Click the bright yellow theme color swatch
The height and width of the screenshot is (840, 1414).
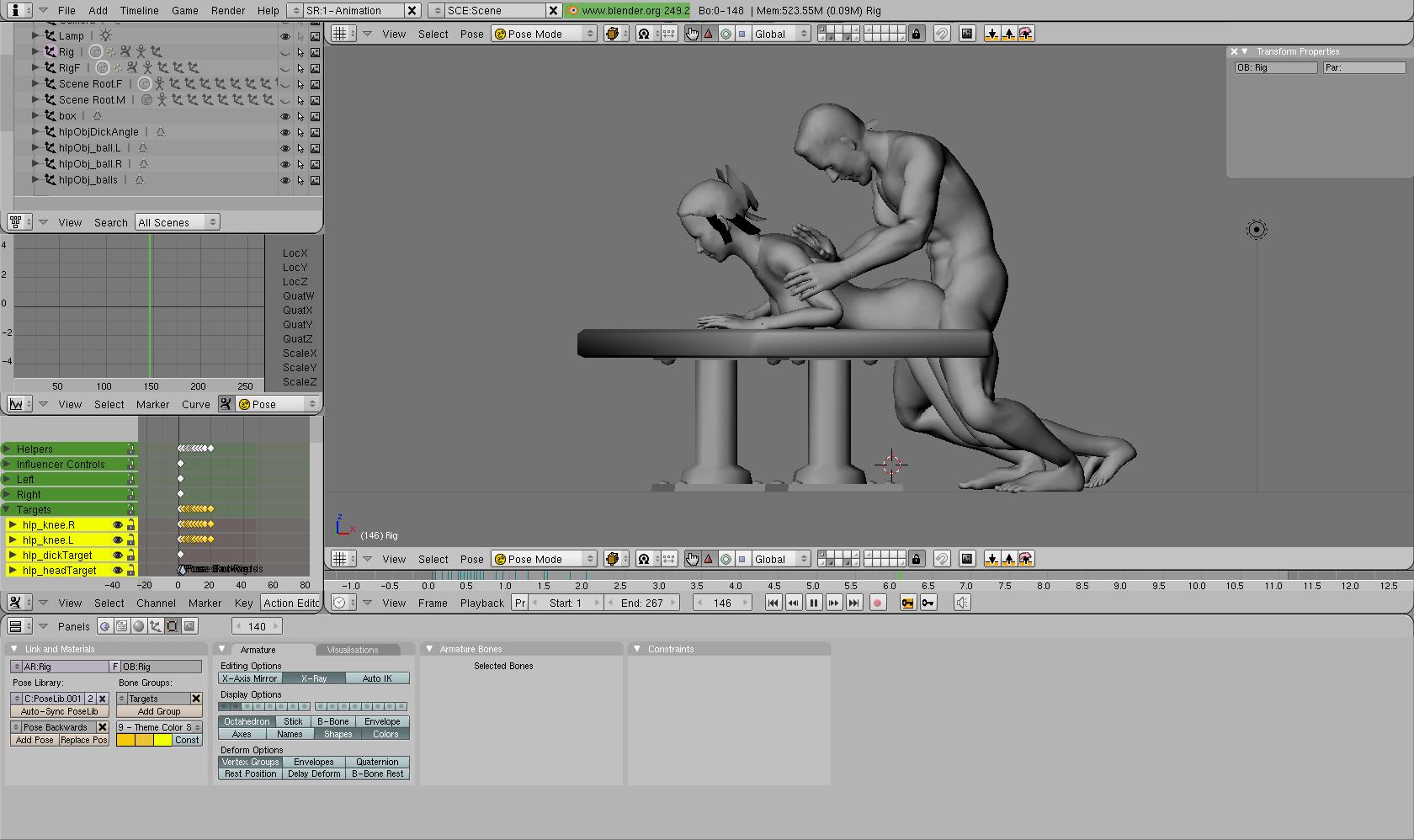pos(162,741)
